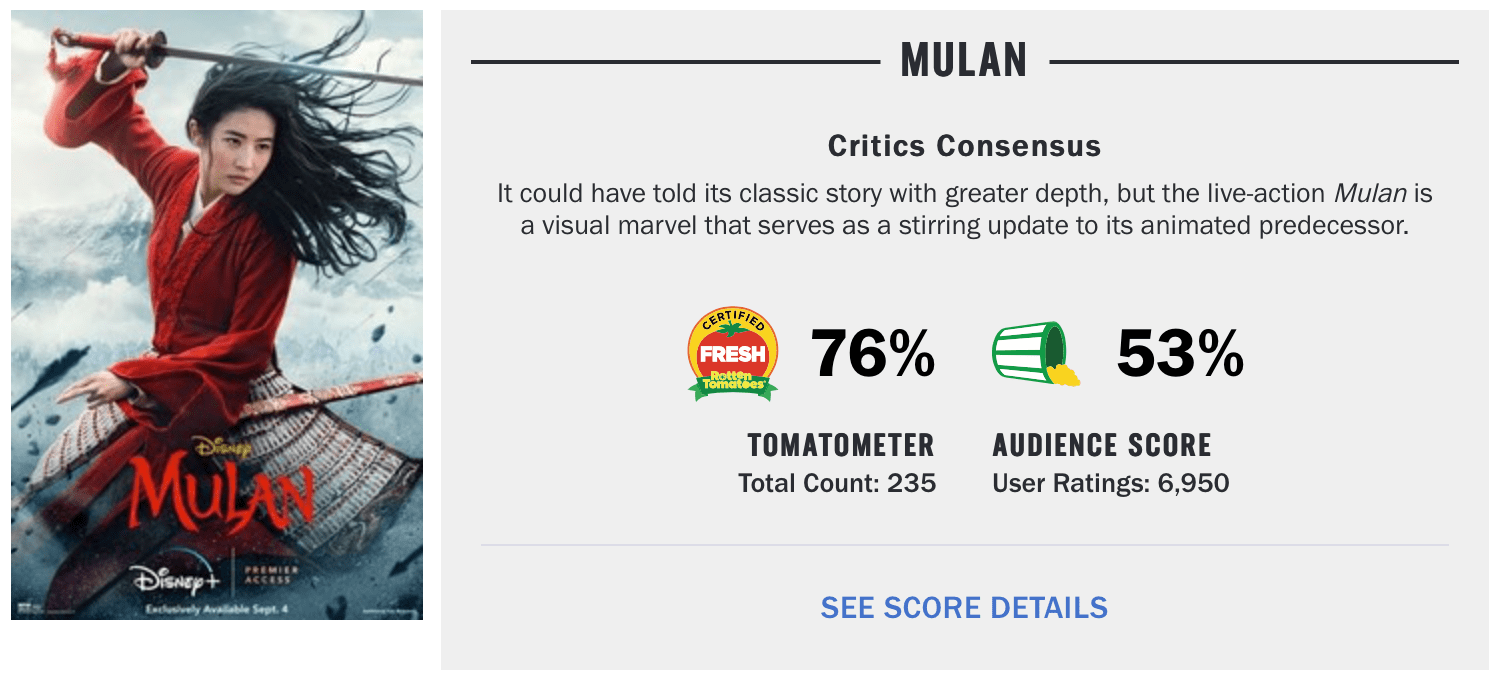Click the spilled popcorn bucket icon
The width and height of the screenshot is (1502, 688).
[1035, 354]
